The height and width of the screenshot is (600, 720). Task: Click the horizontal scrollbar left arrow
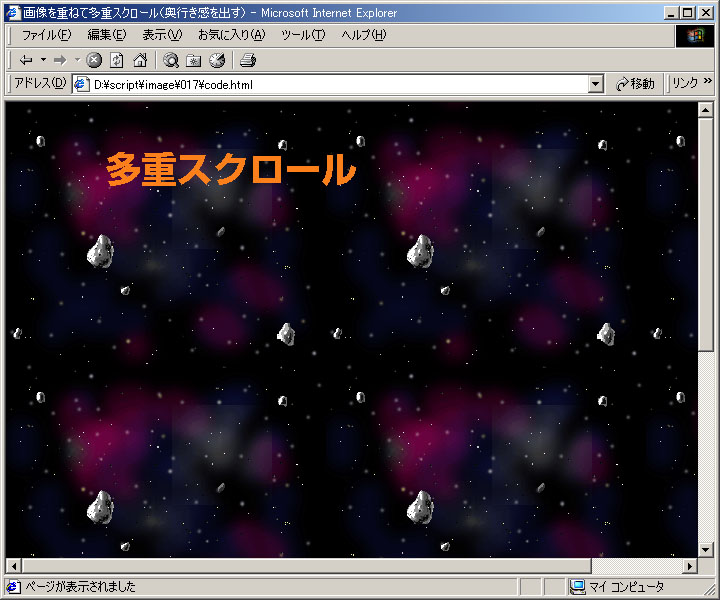tap(14, 566)
